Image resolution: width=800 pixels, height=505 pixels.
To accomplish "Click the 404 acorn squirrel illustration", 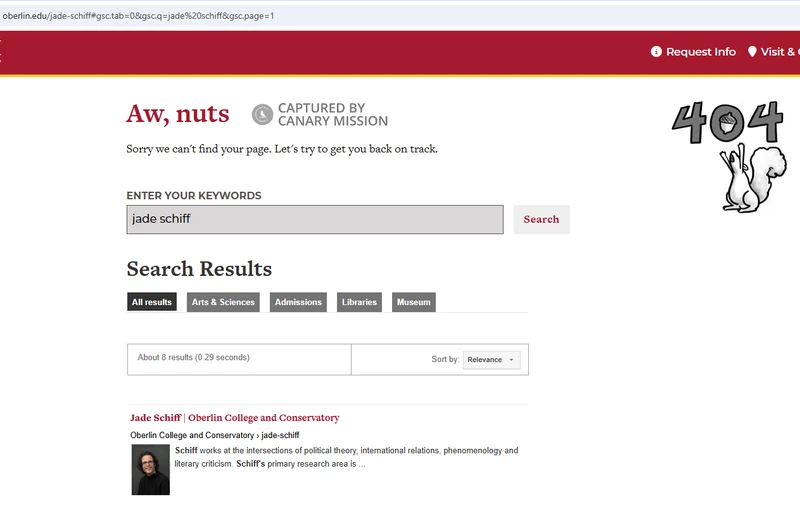I will [x=730, y=156].
